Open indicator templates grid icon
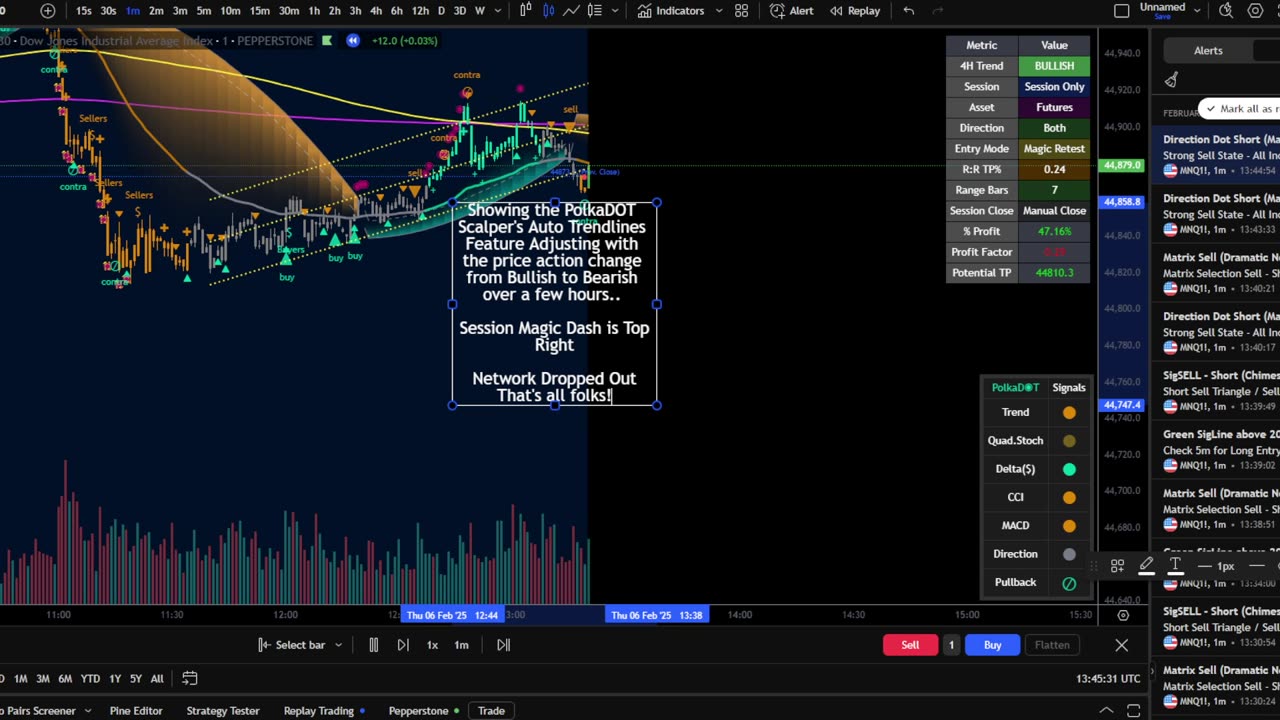This screenshot has width=1280, height=720. coord(742,11)
